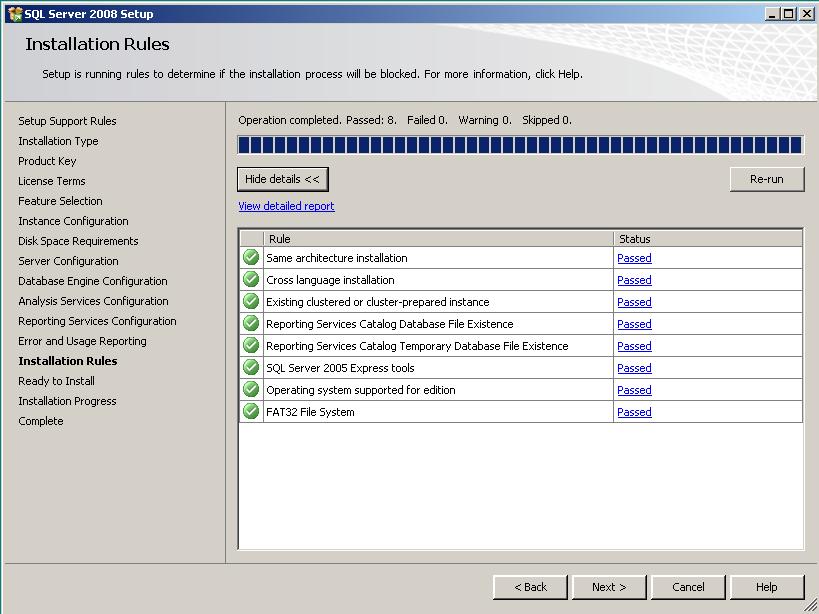Select Feature Selection step in sidebar
This screenshot has height=614, width=819.
pyautogui.click(x=60, y=201)
